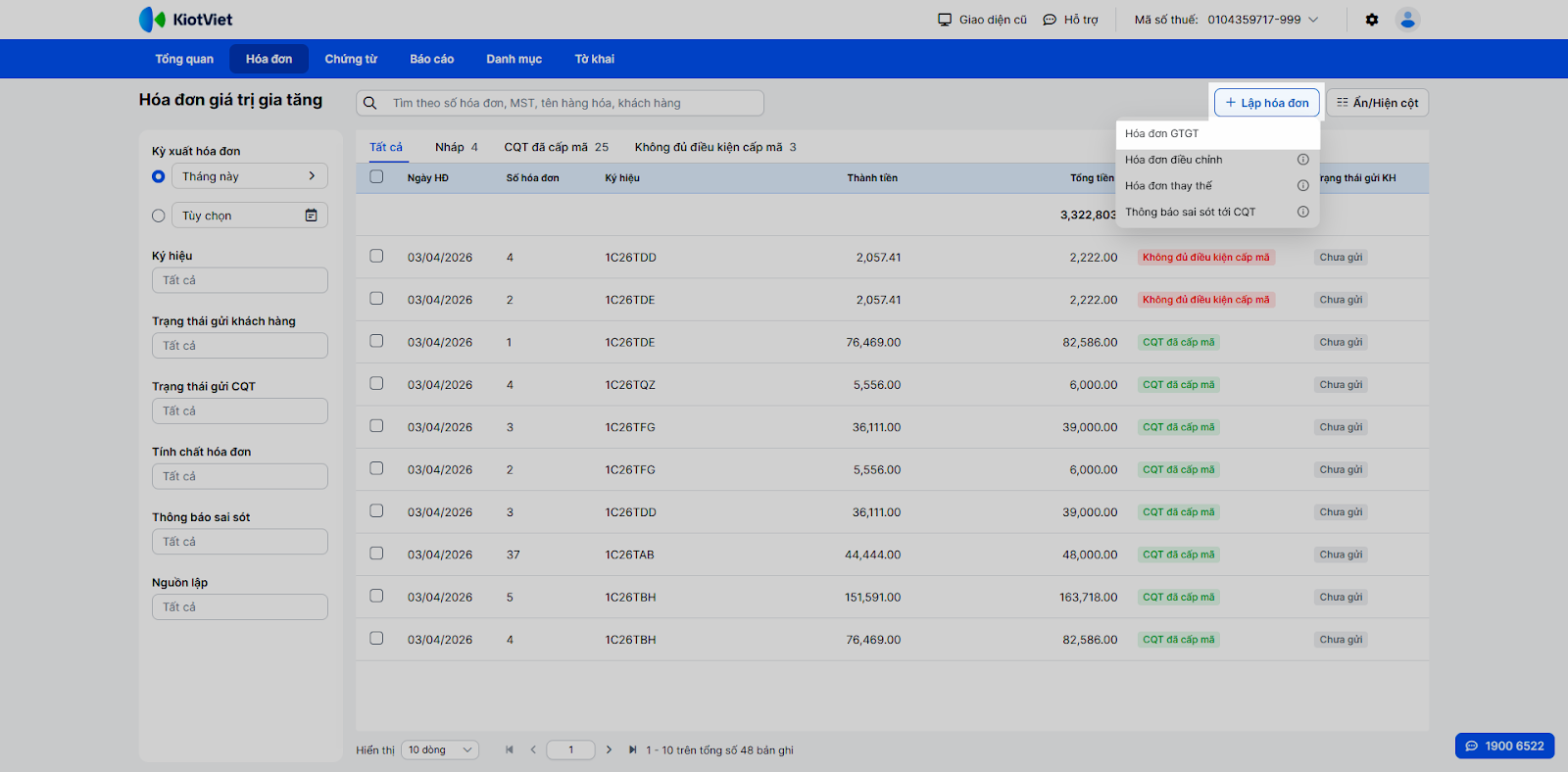Switch to the CQT đã cấp mã tab
Image resolution: width=1568 pixels, height=772 pixels.
point(556,147)
